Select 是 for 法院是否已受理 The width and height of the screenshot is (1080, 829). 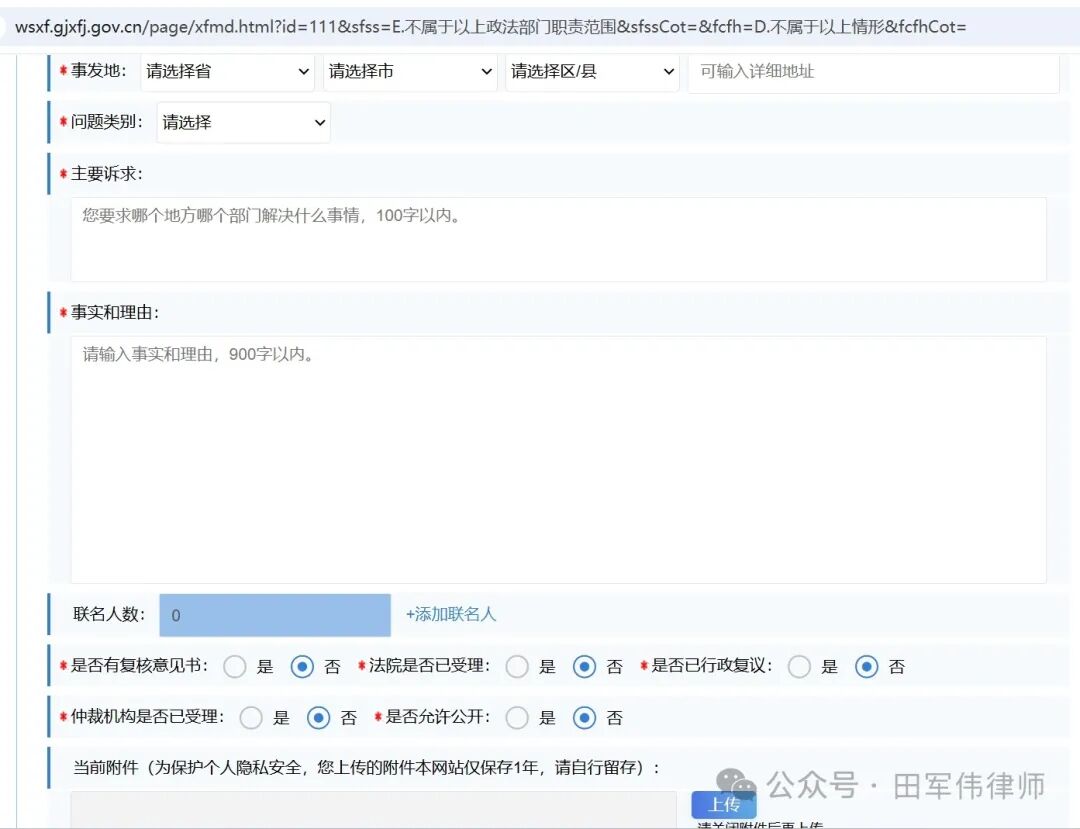pos(517,666)
